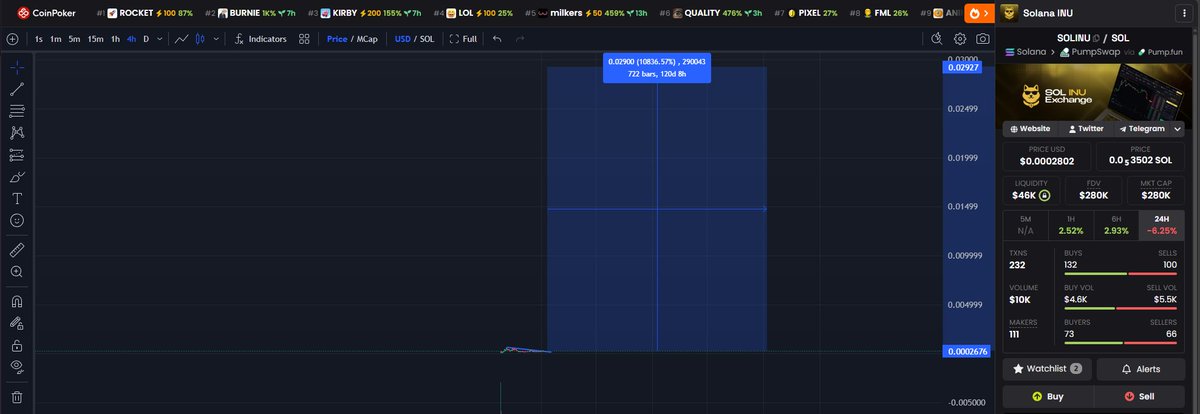Click the compare or add symbol plus icon
1200x414 pixels.
(12, 39)
